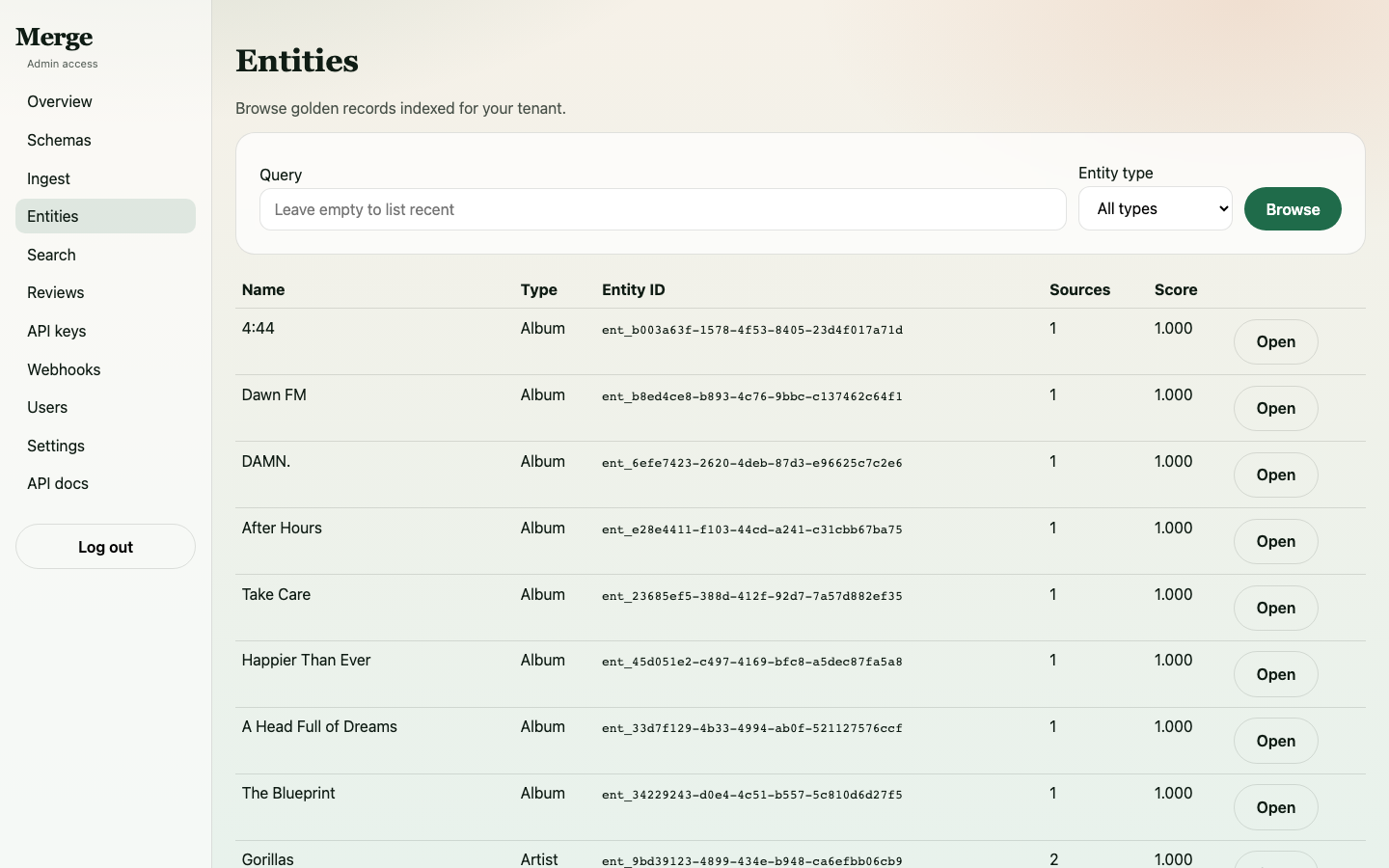This screenshot has height=868, width=1389.
Task: Open the Take Care entity
Action: click(1275, 608)
